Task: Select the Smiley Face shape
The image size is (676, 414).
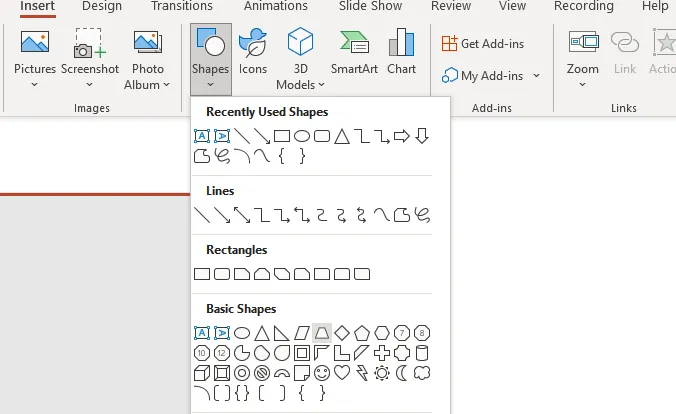Action: [321, 373]
